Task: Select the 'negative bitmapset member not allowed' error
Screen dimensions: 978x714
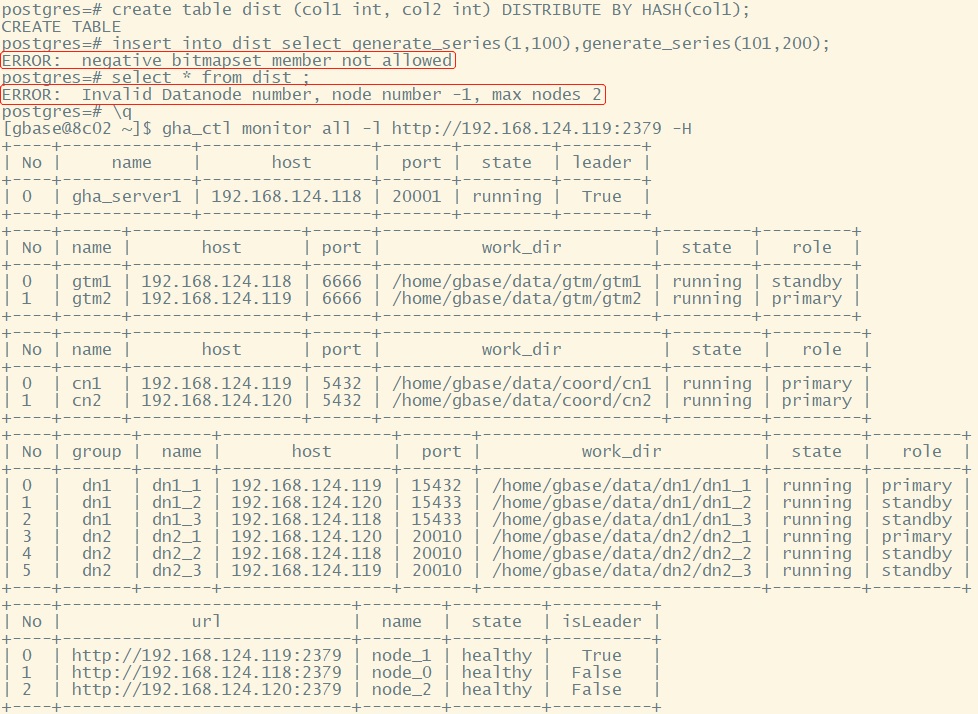Action: [x=228, y=61]
